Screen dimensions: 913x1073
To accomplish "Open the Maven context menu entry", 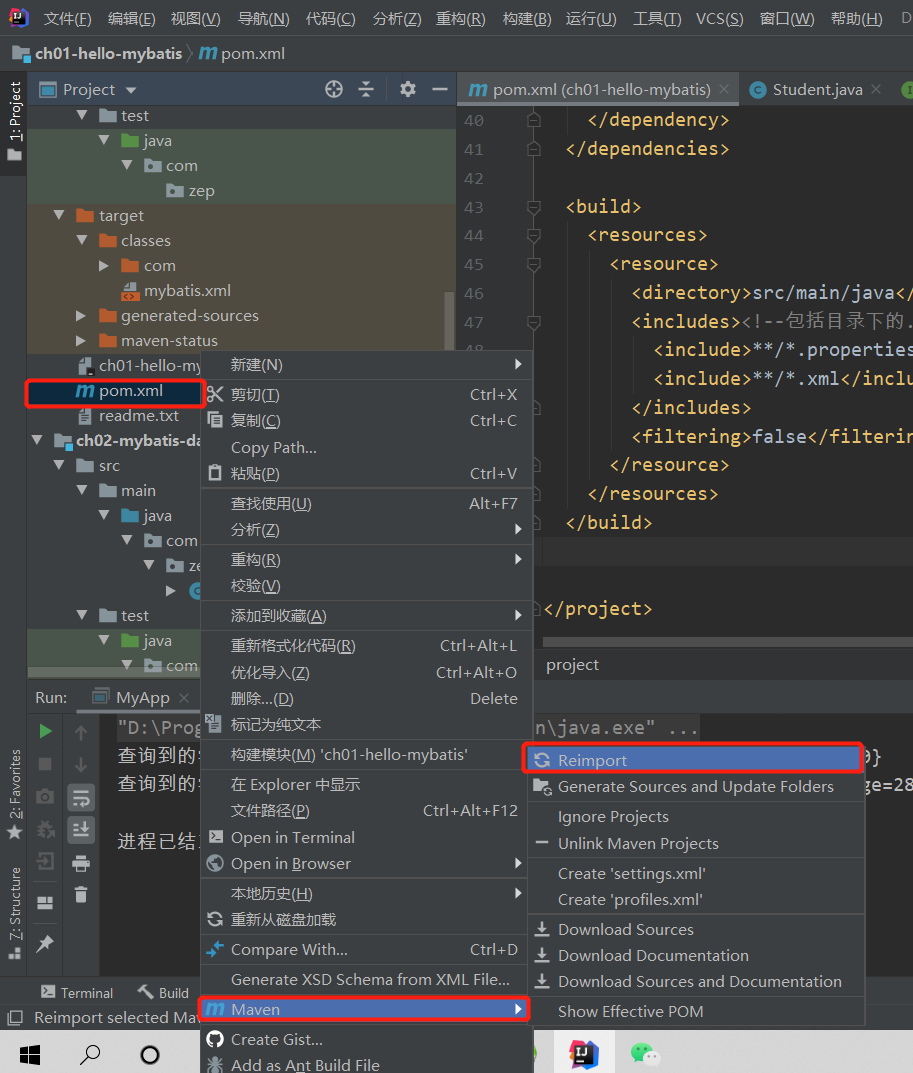I will [365, 1009].
